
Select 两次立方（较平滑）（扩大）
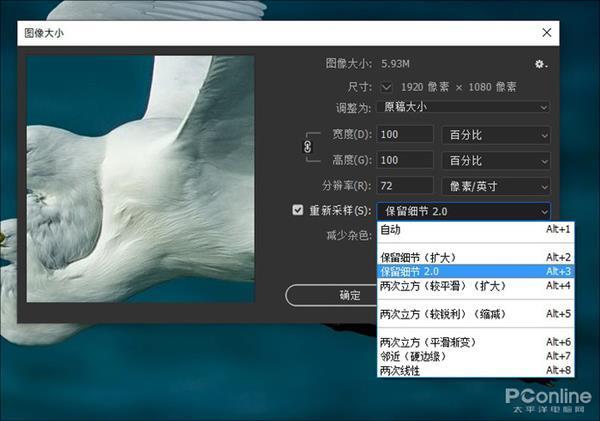pos(475,286)
